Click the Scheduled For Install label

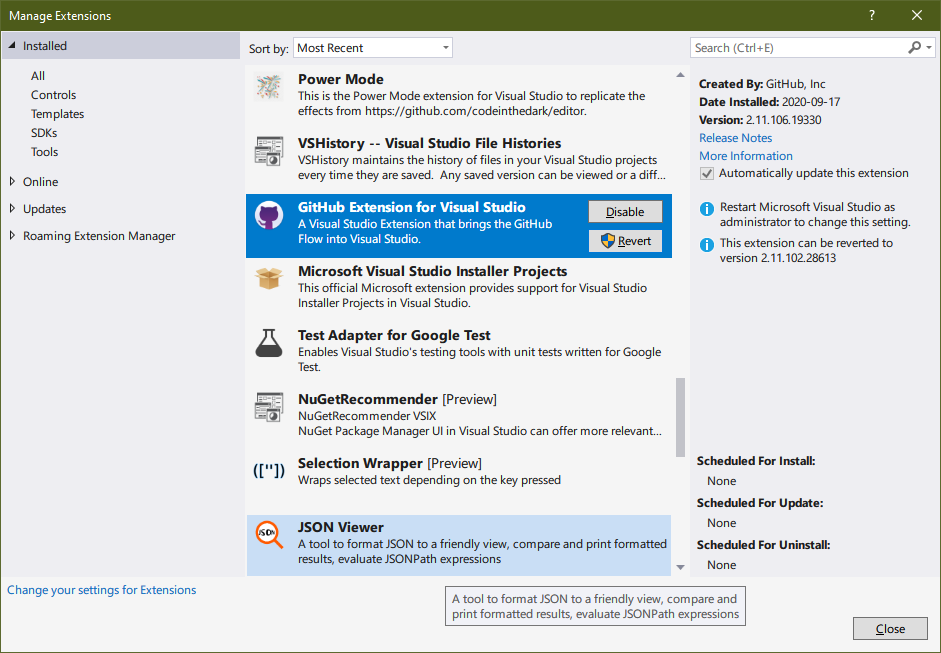tap(756, 461)
